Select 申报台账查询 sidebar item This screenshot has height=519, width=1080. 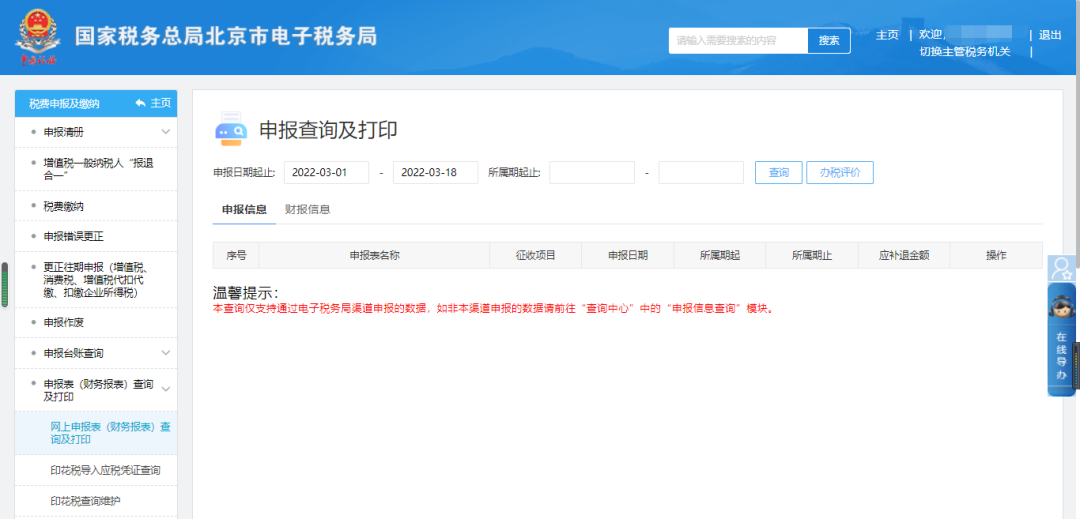(x=74, y=353)
